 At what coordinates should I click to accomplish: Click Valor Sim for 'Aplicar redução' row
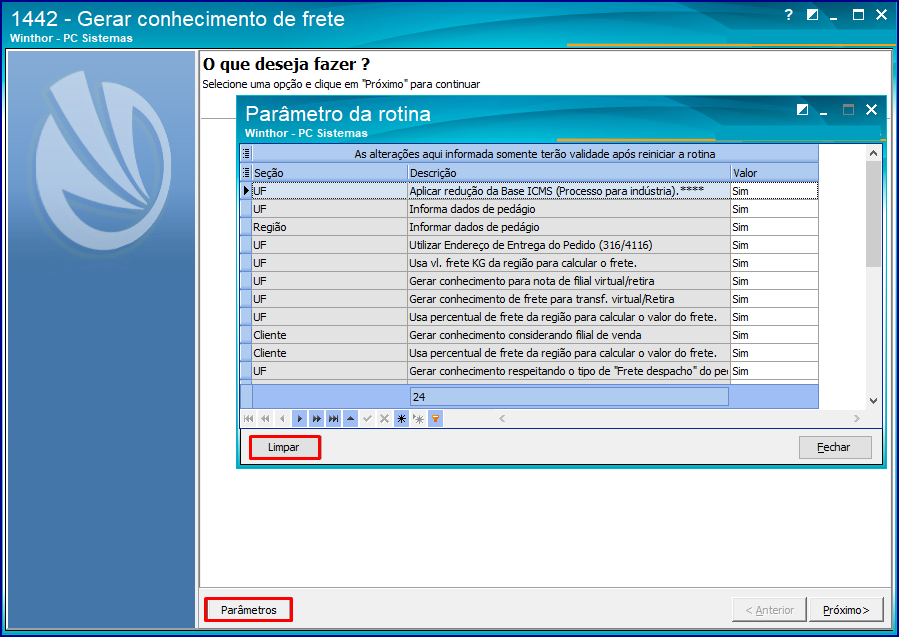pyautogui.click(x=775, y=191)
